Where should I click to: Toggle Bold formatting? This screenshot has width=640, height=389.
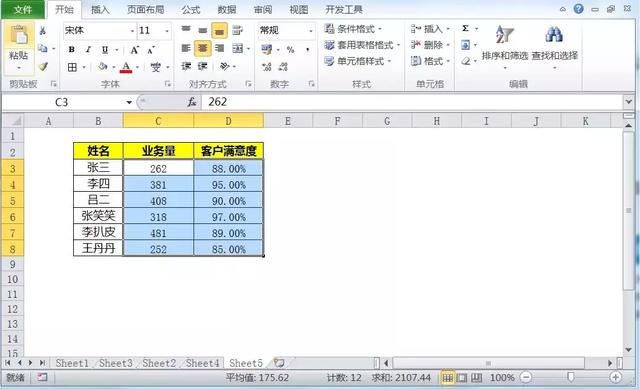pos(72,49)
